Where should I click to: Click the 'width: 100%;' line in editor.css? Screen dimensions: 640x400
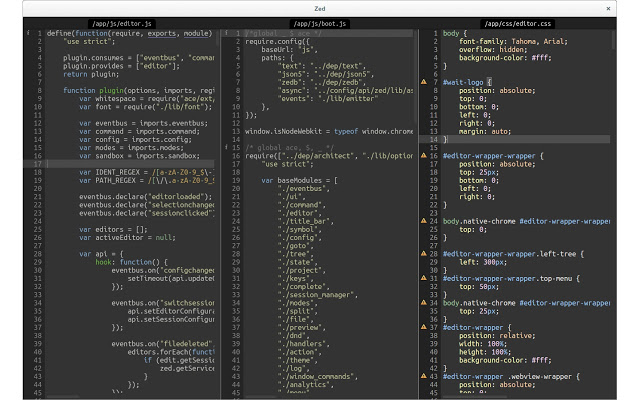[x=483, y=344]
